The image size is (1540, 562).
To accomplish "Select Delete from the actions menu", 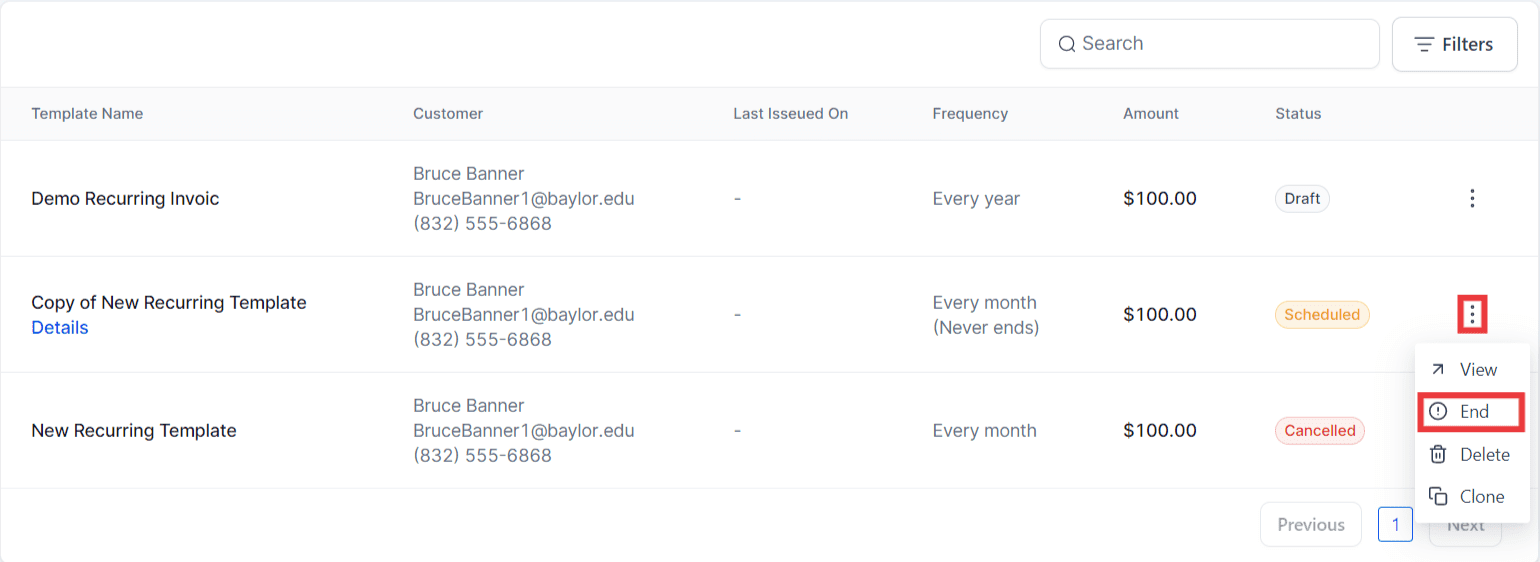I will 1484,454.
